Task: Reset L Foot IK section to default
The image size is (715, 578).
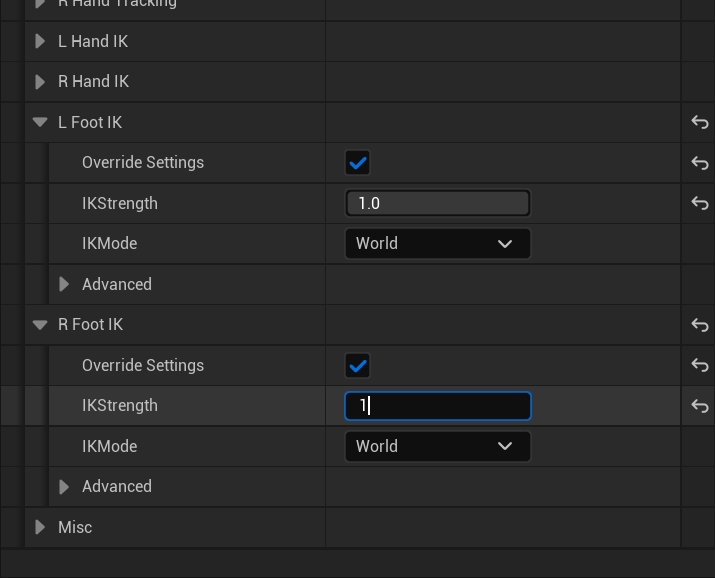Action: (x=699, y=122)
